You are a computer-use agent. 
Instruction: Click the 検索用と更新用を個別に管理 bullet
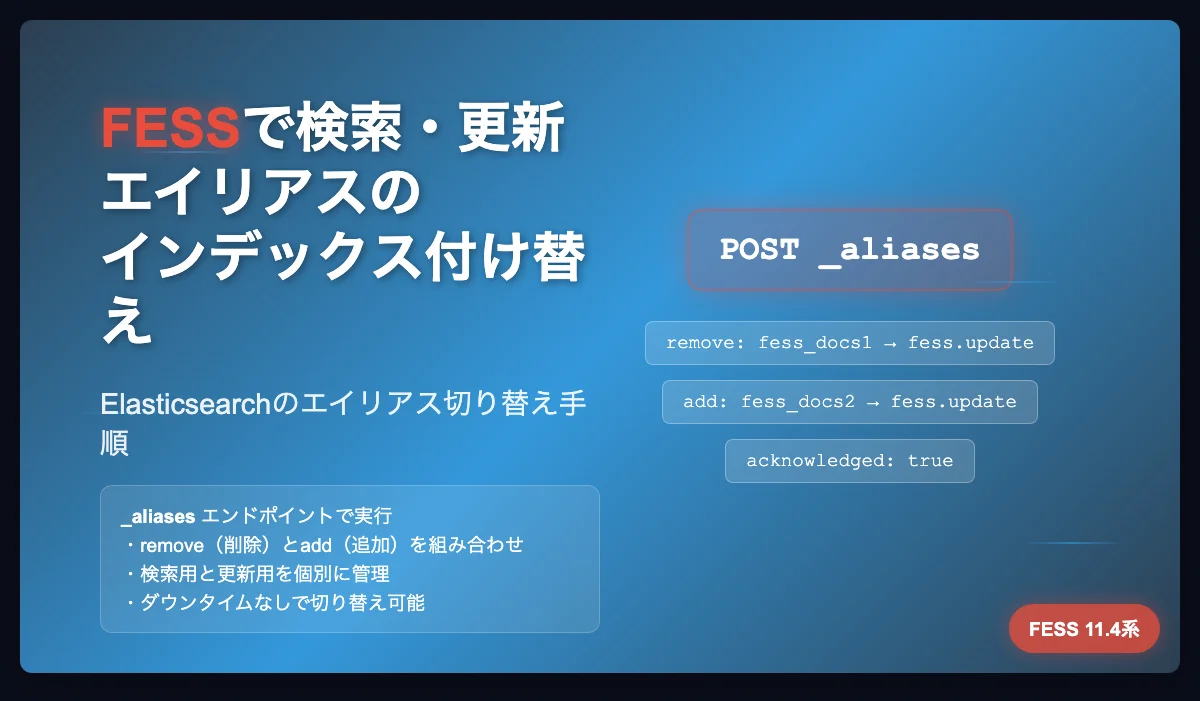click(257, 574)
